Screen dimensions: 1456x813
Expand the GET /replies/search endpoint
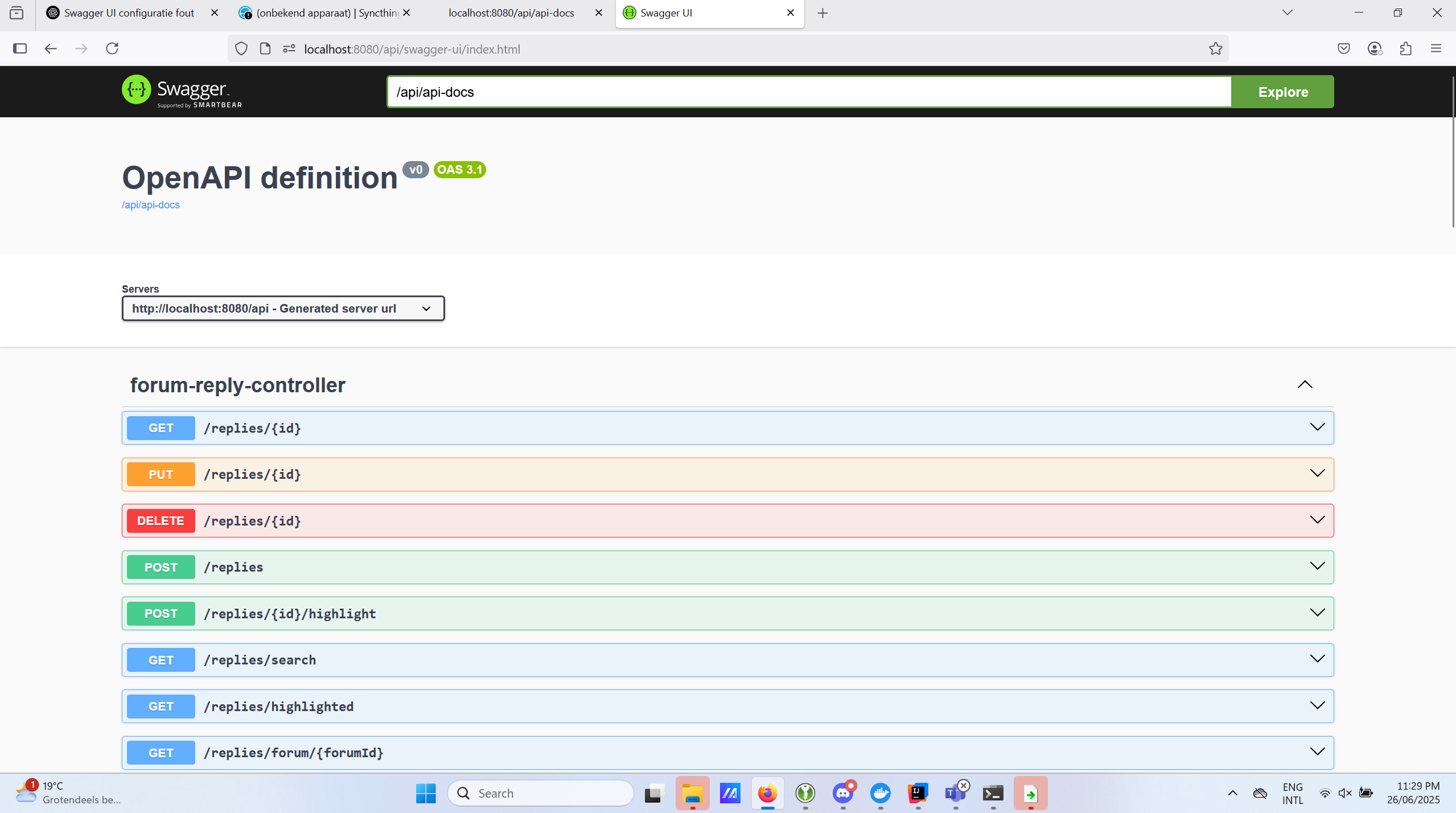click(727, 660)
